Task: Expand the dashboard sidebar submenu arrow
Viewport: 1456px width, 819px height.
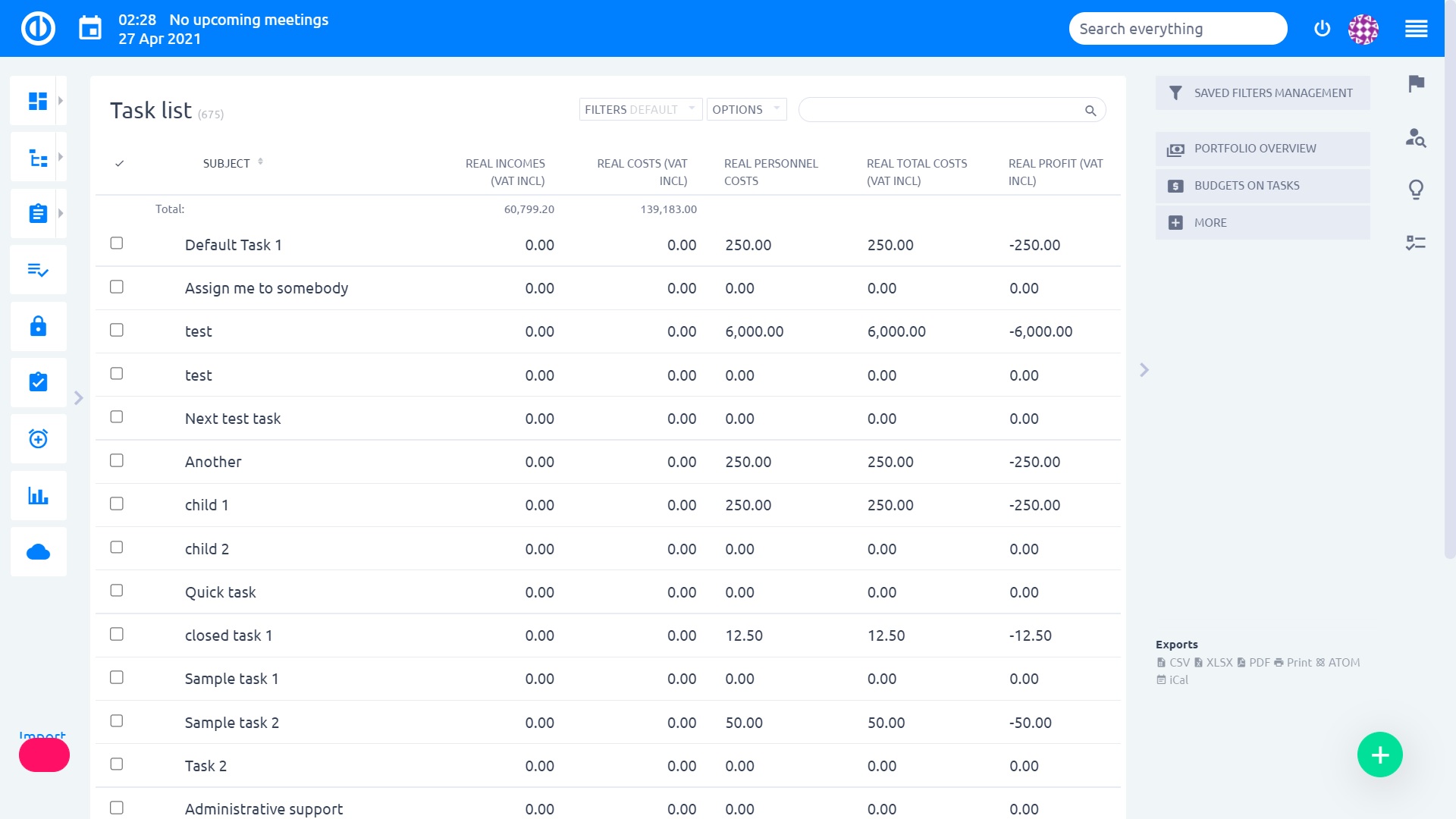Action: tap(61, 100)
